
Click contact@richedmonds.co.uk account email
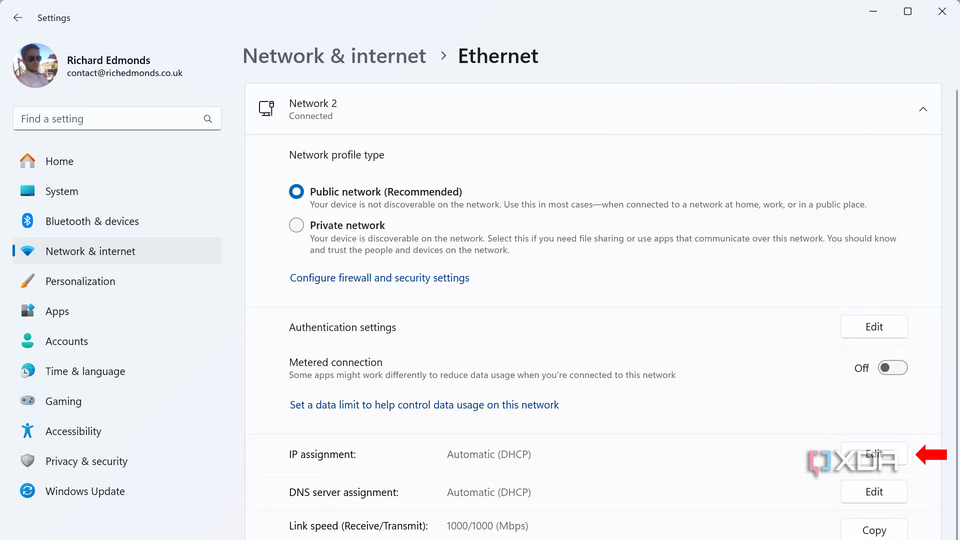[125, 73]
